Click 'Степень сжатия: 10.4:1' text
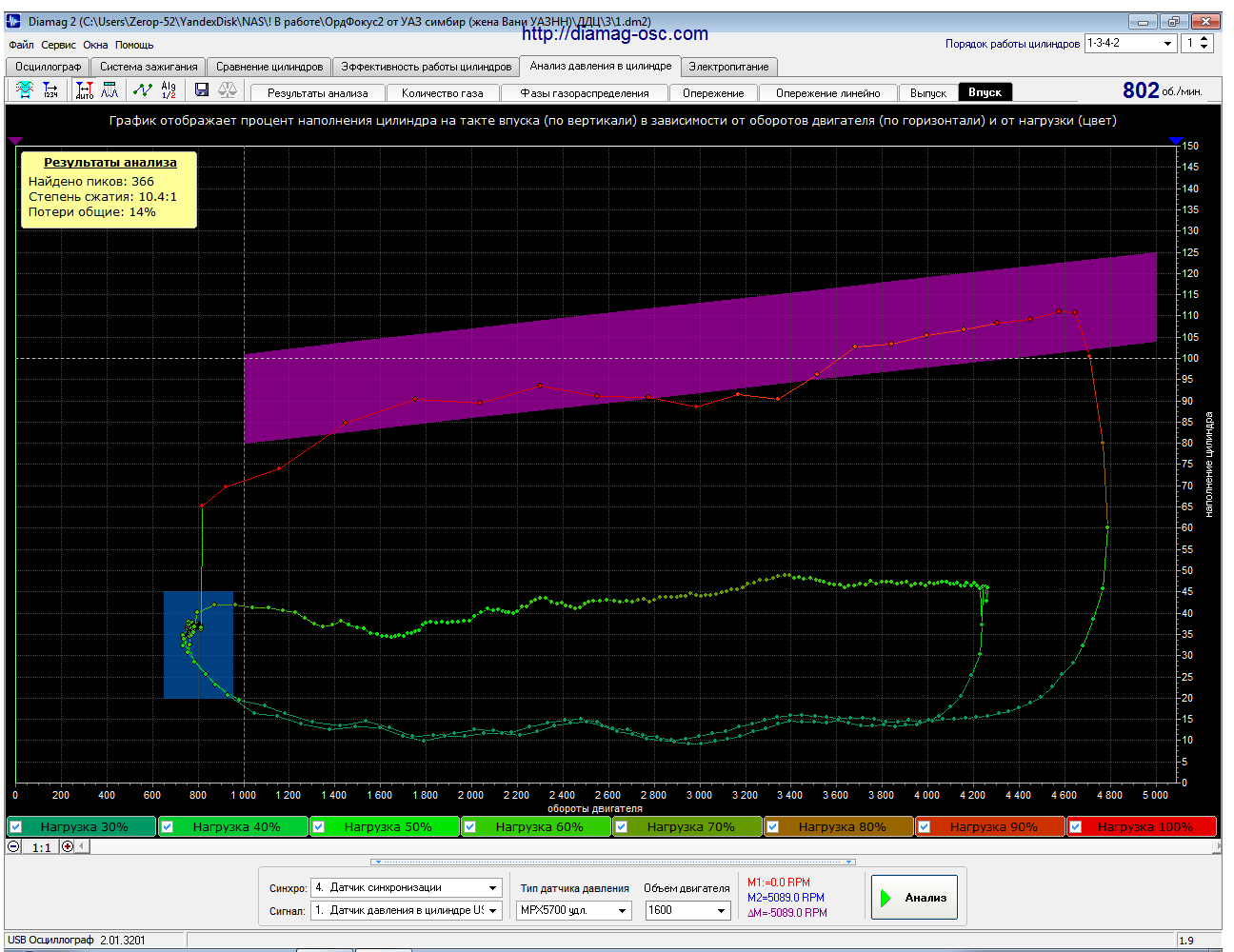The width and height of the screenshot is (1234, 952). 103,197
